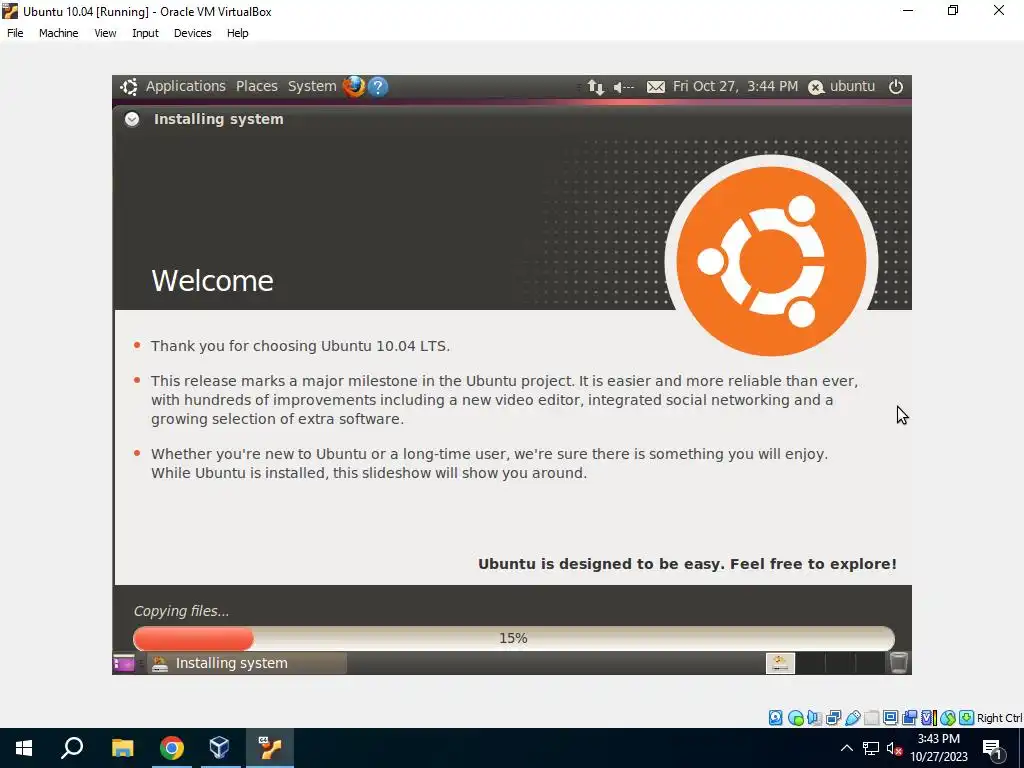
Task: Open the Ubuntu Applications menu
Action: click(x=185, y=86)
